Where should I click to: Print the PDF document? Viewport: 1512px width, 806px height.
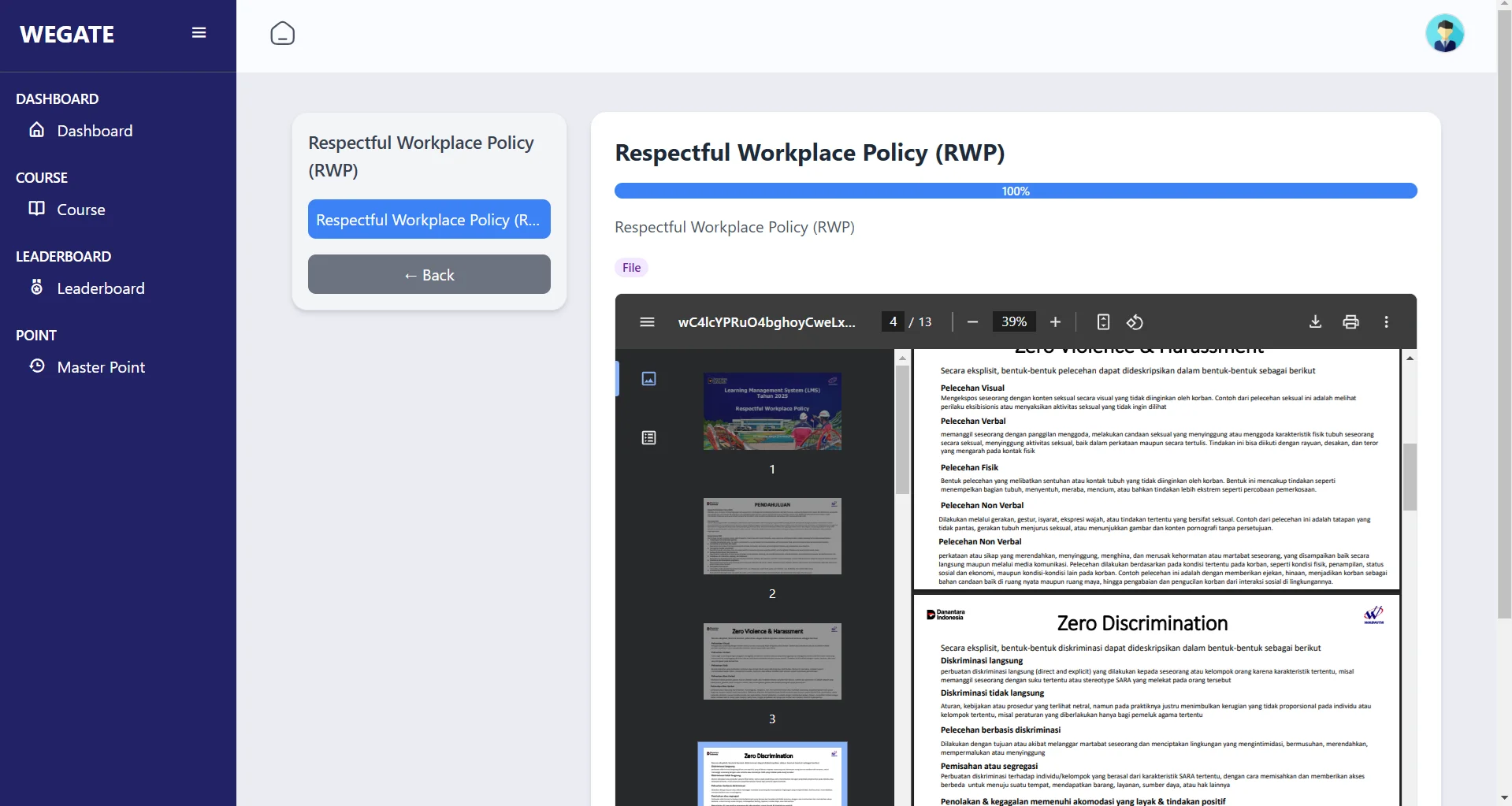(x=1350, y=322)
